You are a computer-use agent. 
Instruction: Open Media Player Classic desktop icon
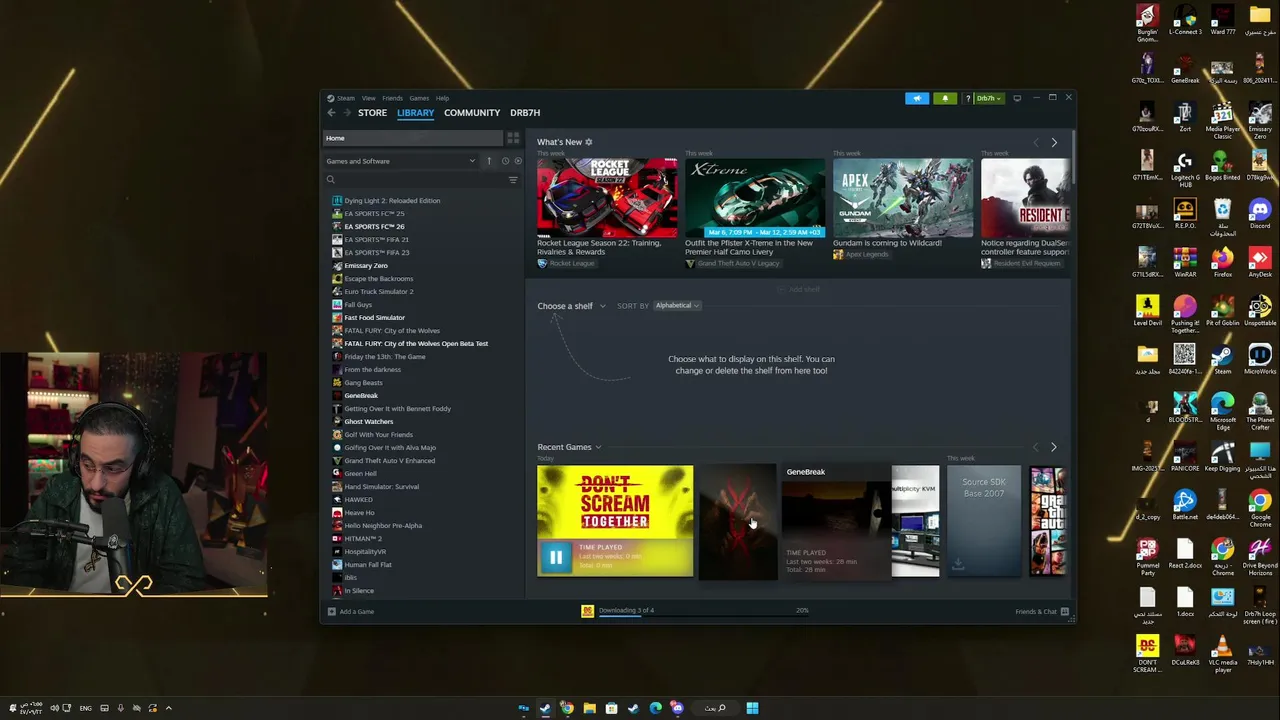click(1223, 120)
